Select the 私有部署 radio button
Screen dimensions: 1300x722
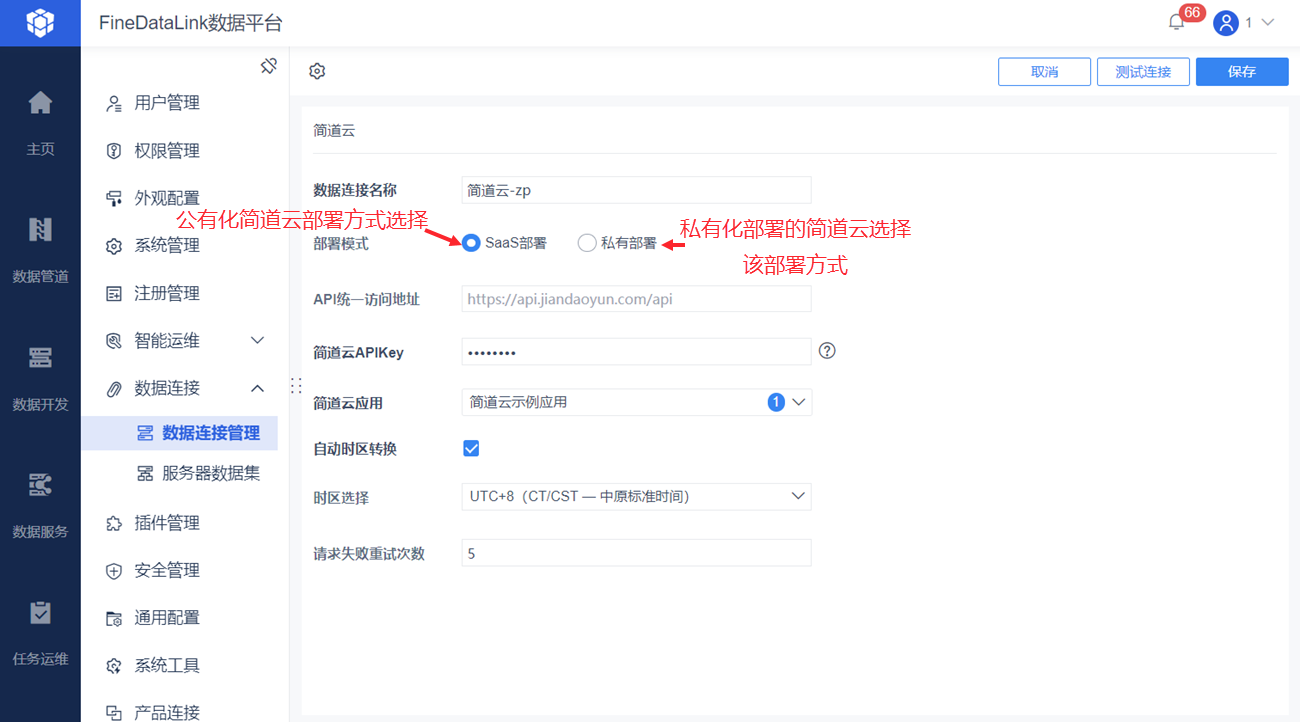(587, 243)
